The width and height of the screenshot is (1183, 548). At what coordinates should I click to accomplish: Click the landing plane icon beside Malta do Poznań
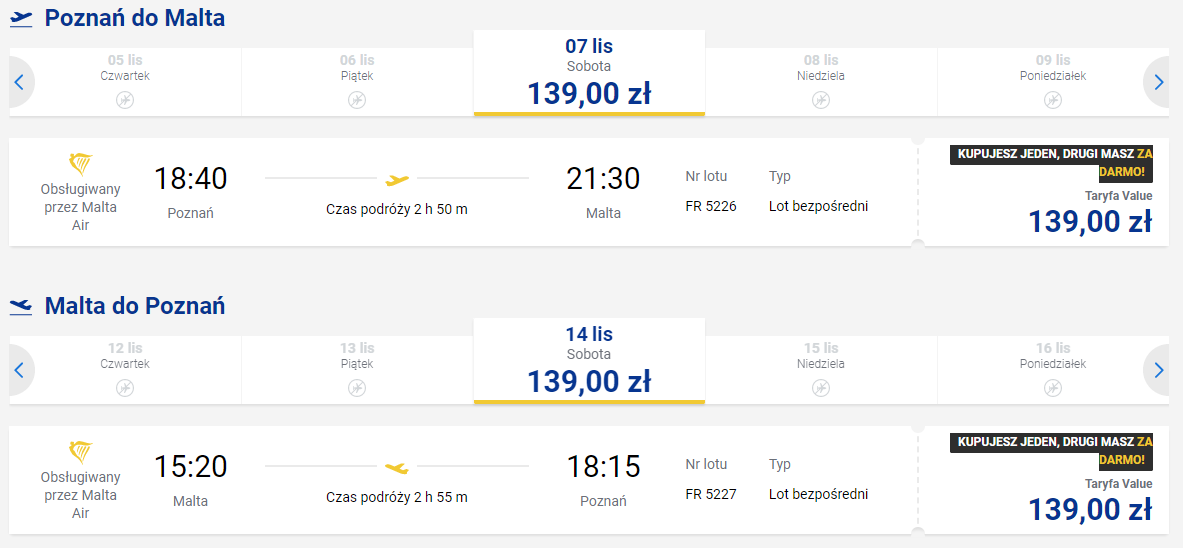(21, 307)
